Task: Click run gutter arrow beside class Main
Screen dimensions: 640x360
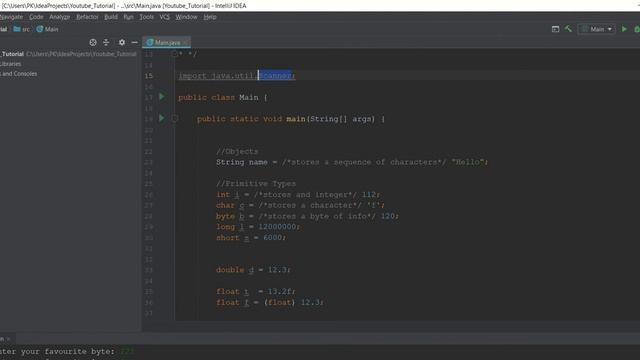Action: point(162,97)
